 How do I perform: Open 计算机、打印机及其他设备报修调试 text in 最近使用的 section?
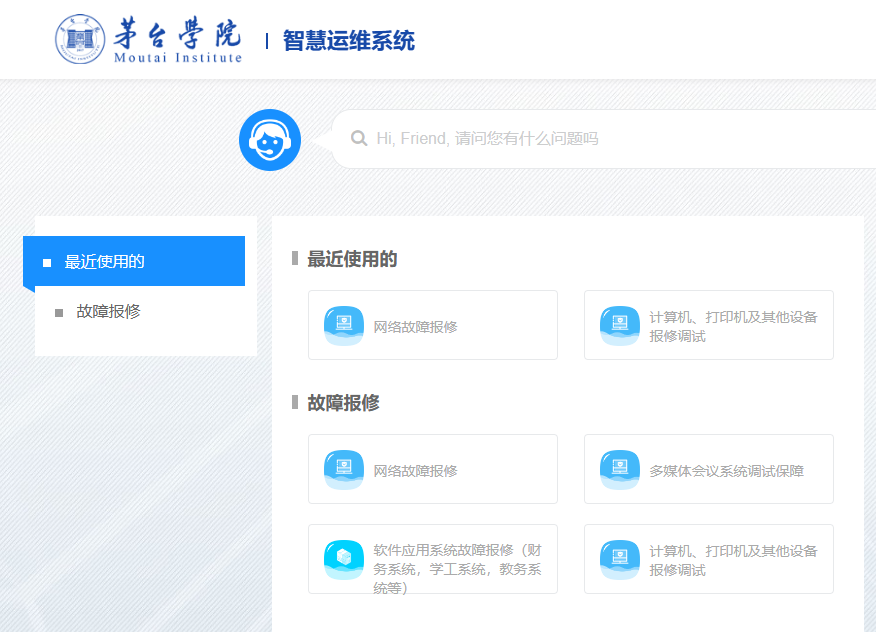pyautogui.click(x=733, y=326)
